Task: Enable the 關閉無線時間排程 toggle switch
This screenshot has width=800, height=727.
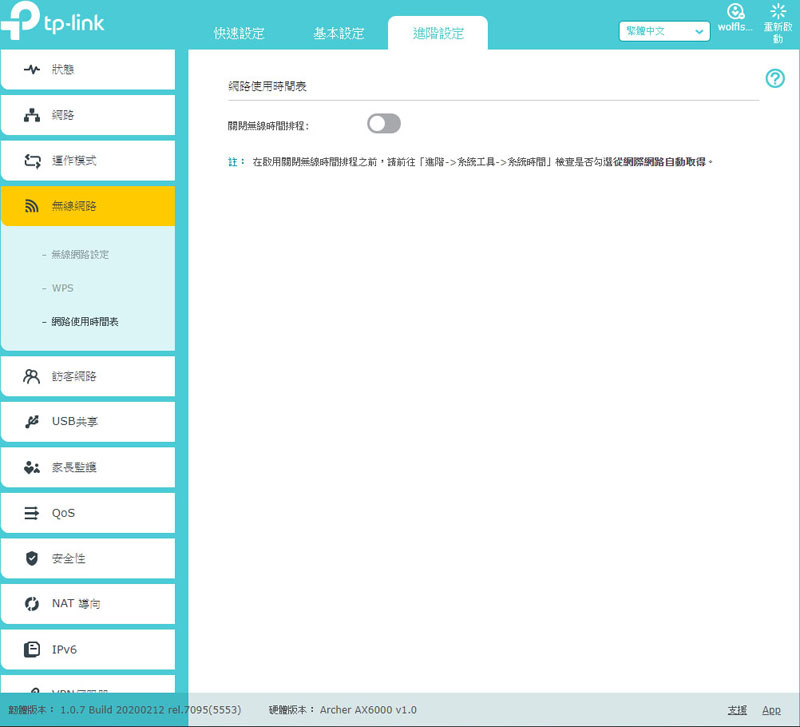Action: (x=384, y=123)
